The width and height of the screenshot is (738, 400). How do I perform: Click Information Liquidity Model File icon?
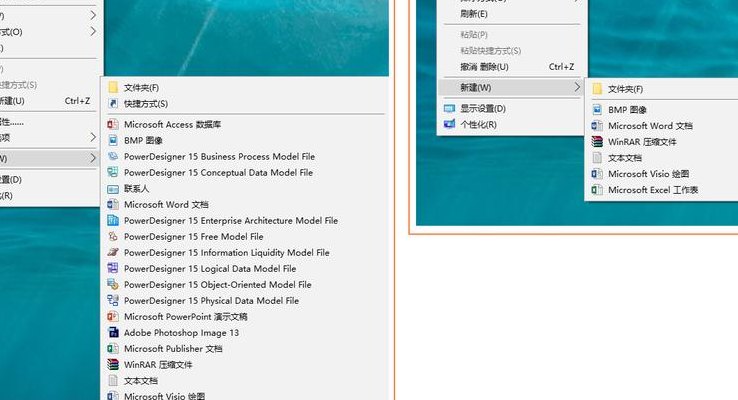coord(113,252)
